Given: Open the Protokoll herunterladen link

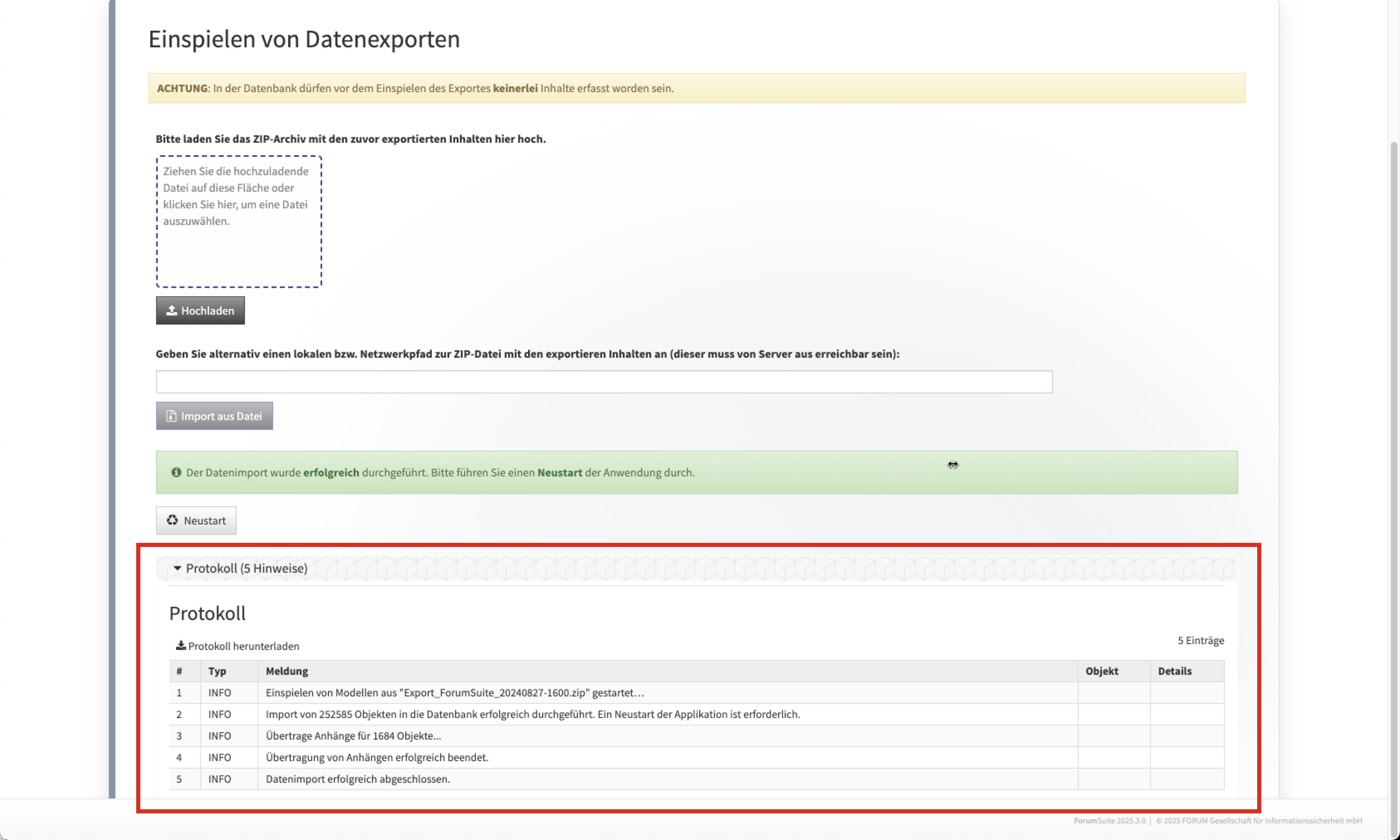Looking at the screenshot, I should pyautogui.click(x=243, y=646).
